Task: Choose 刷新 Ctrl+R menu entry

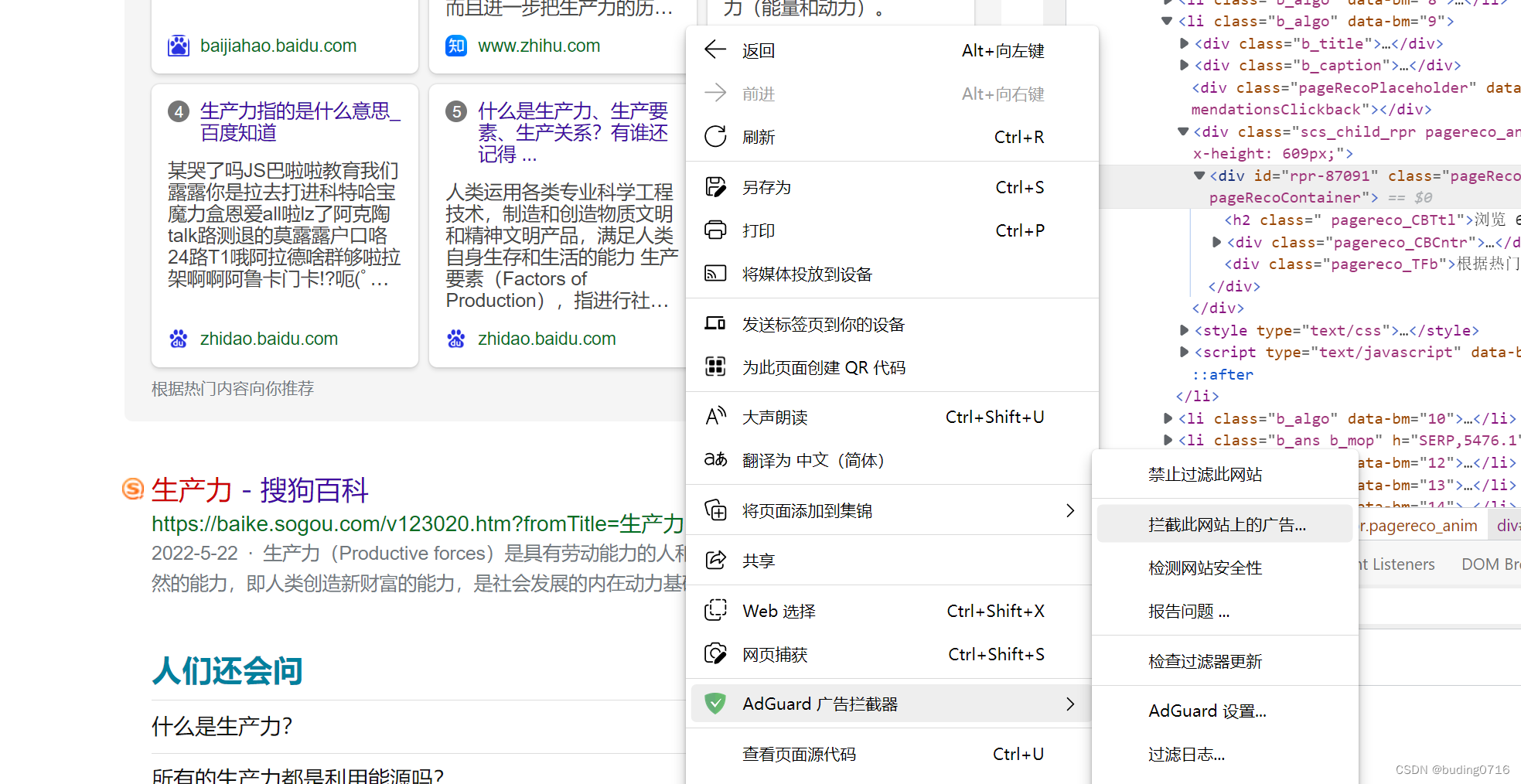Action: tap(892, 137)
